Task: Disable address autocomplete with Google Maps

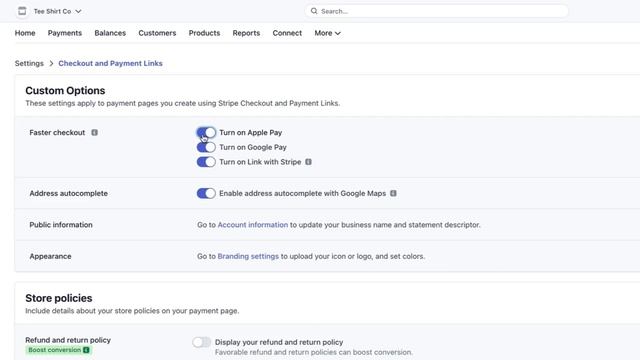Action: pyautogui.click(x=206, y=193)
